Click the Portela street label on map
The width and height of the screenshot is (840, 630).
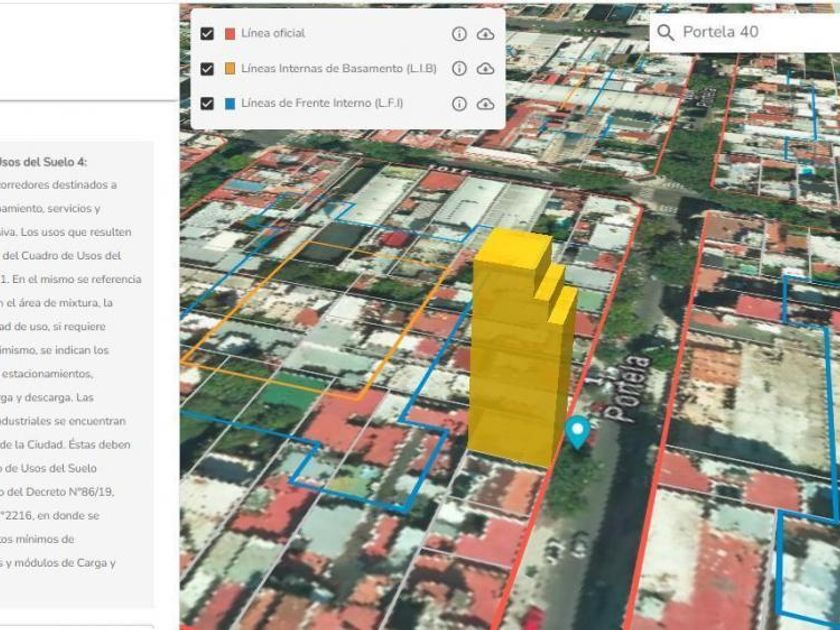point(634,384)
